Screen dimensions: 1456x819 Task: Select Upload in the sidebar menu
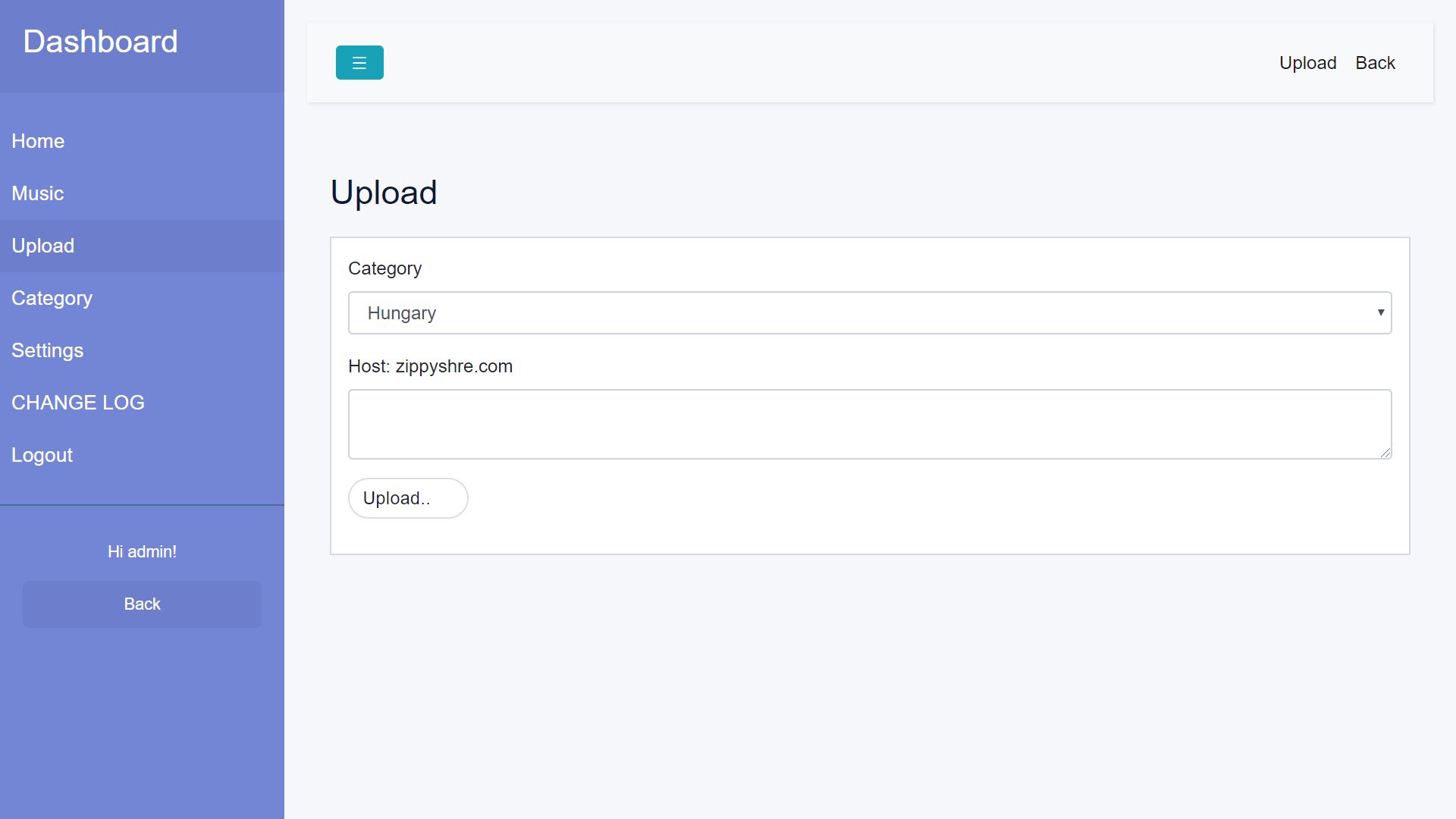point(43,246)
